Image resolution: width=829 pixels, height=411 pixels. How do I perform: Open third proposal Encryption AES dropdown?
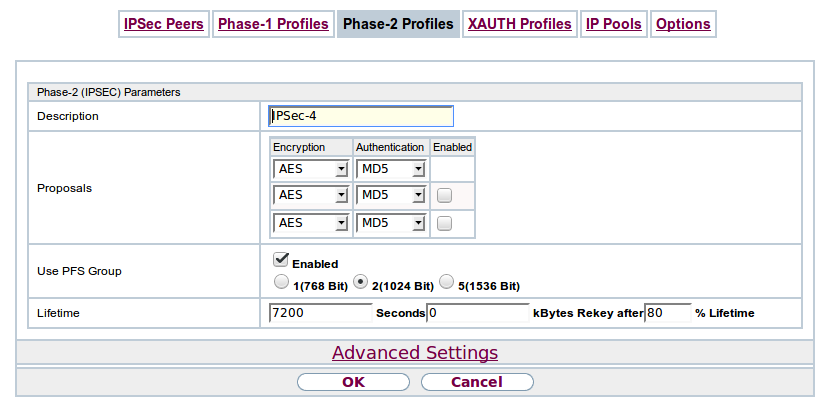click(311, 223)
